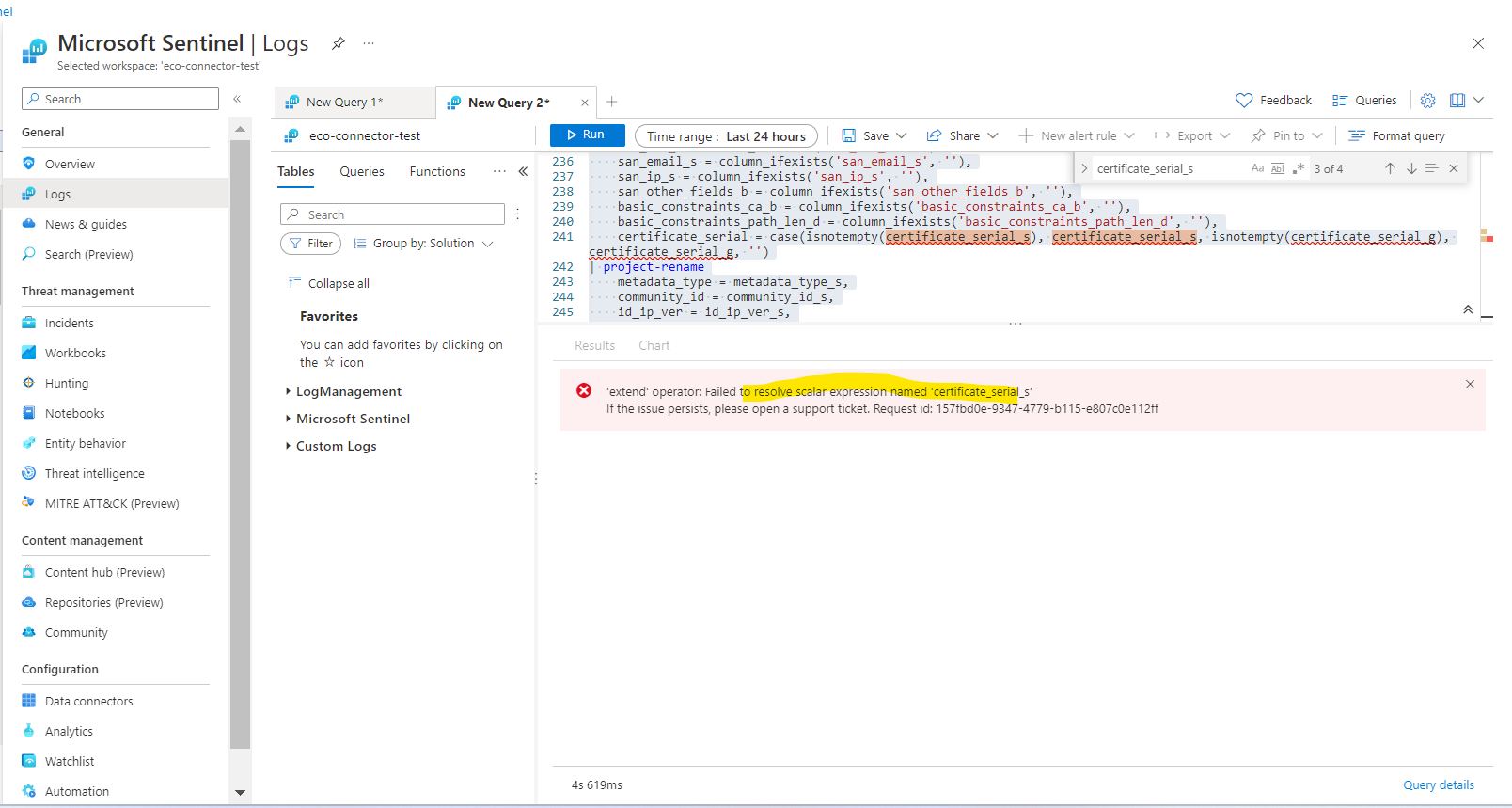Toggle Match Whole Word in find widget
1512x808 pixels.
point(1277,168)
